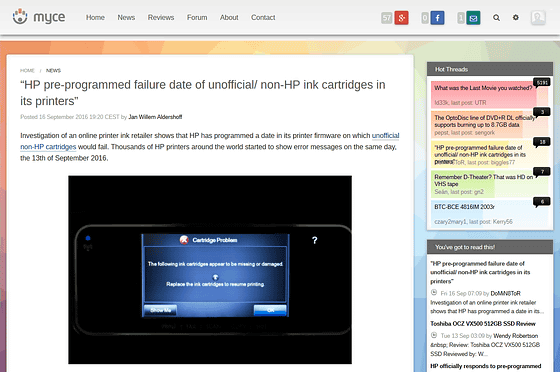The image size is (560, 372).
Task: Click clock icon beside Fri 16 Sep 07:09
Action: 434,293
